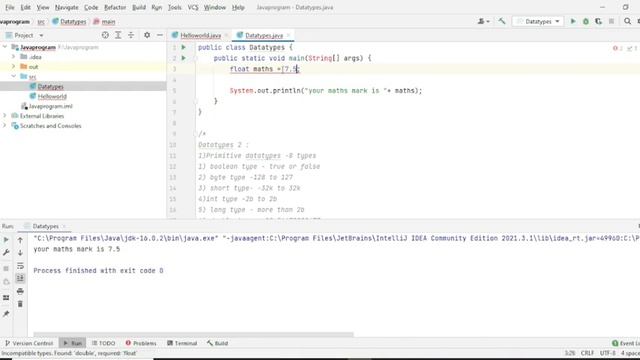Stop process icon in Run panel
Viewport: 640px width, 360px height.
6,268
